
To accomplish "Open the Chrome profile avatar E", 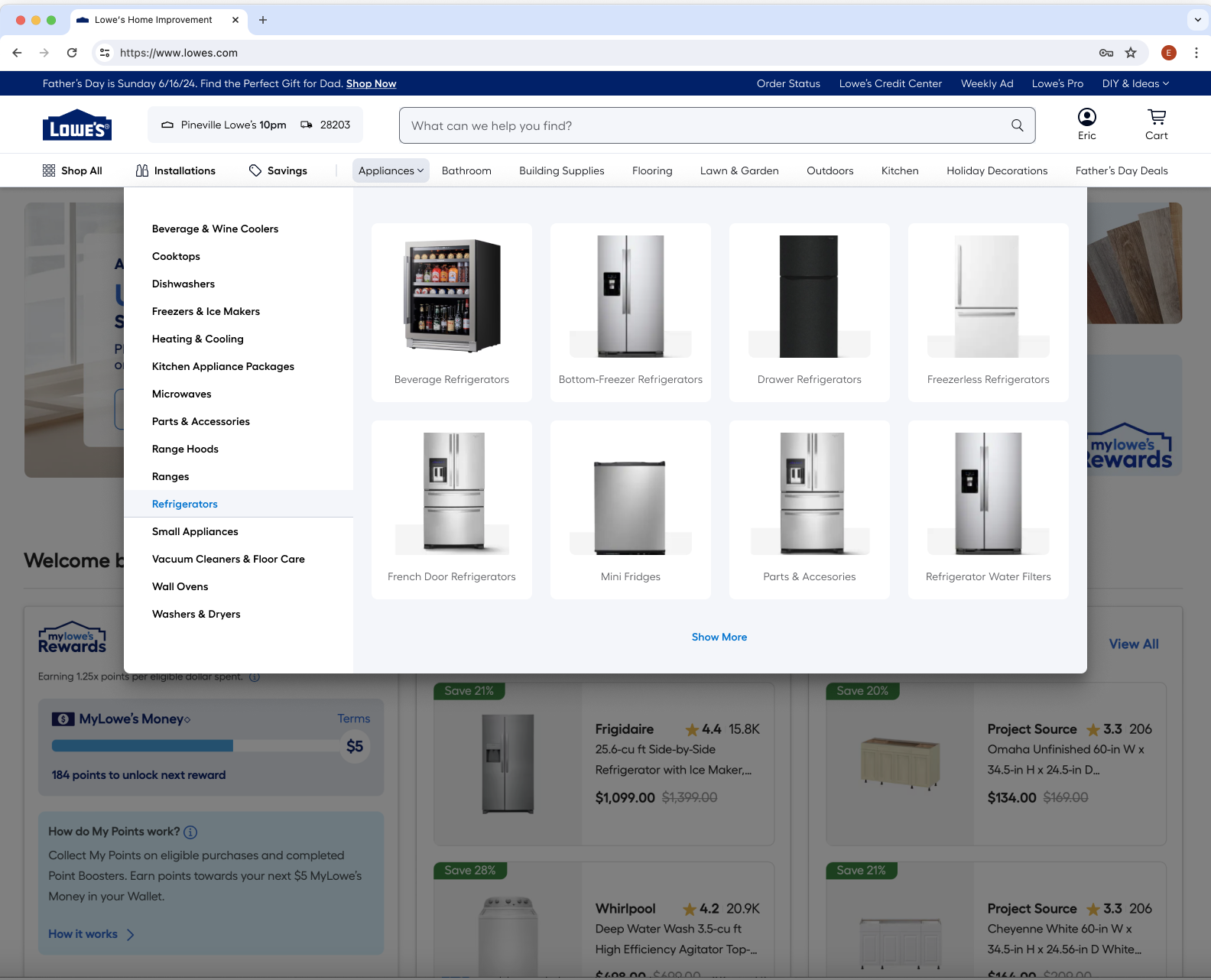I will (x=1168, y=53).
